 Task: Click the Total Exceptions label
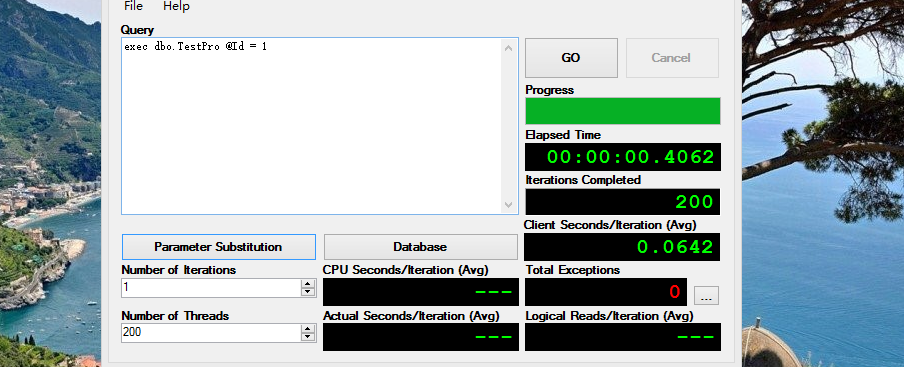click(572, 270)
